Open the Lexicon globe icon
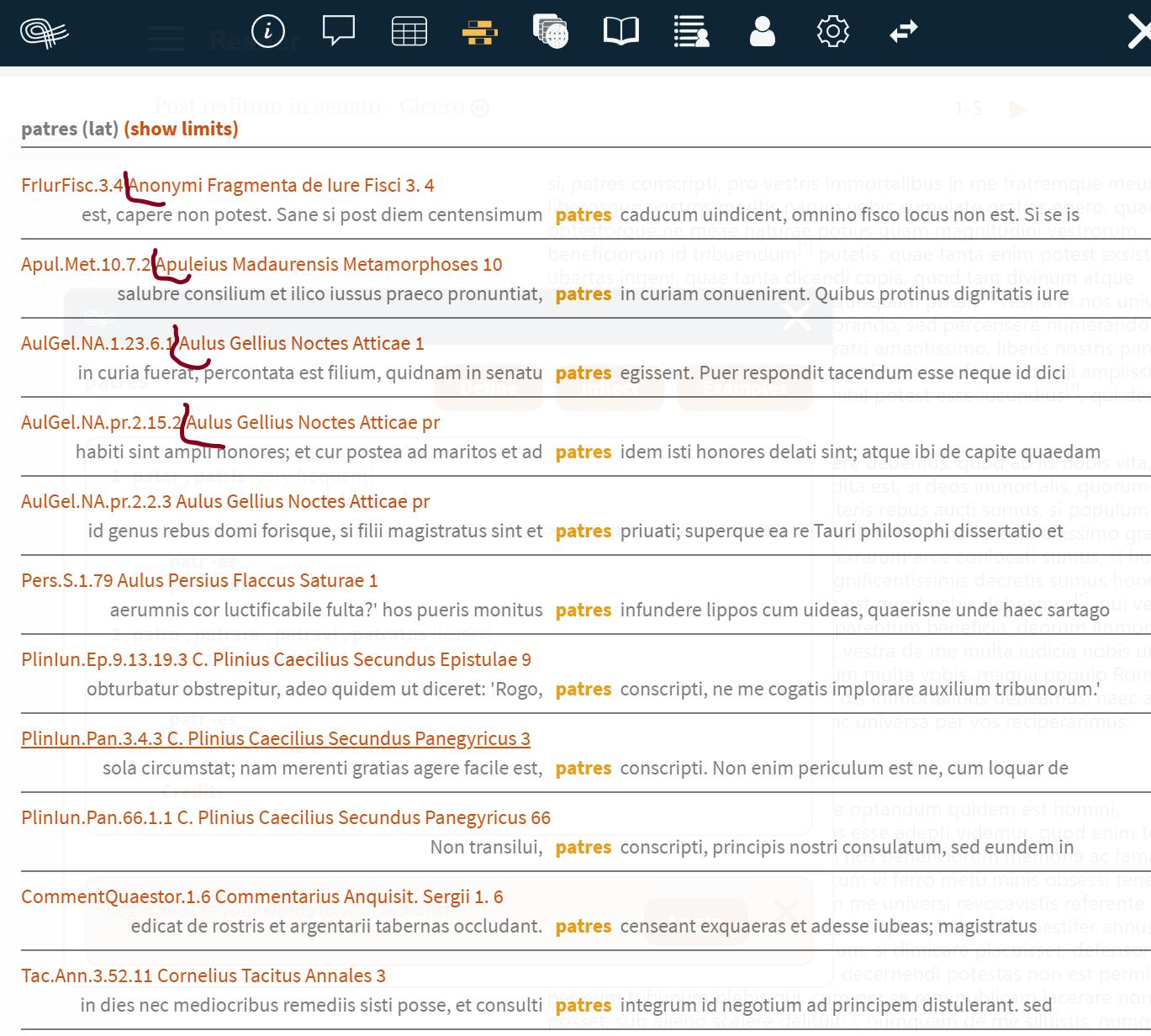Screen dimensions: 1151x1036 tap(551, 32)
